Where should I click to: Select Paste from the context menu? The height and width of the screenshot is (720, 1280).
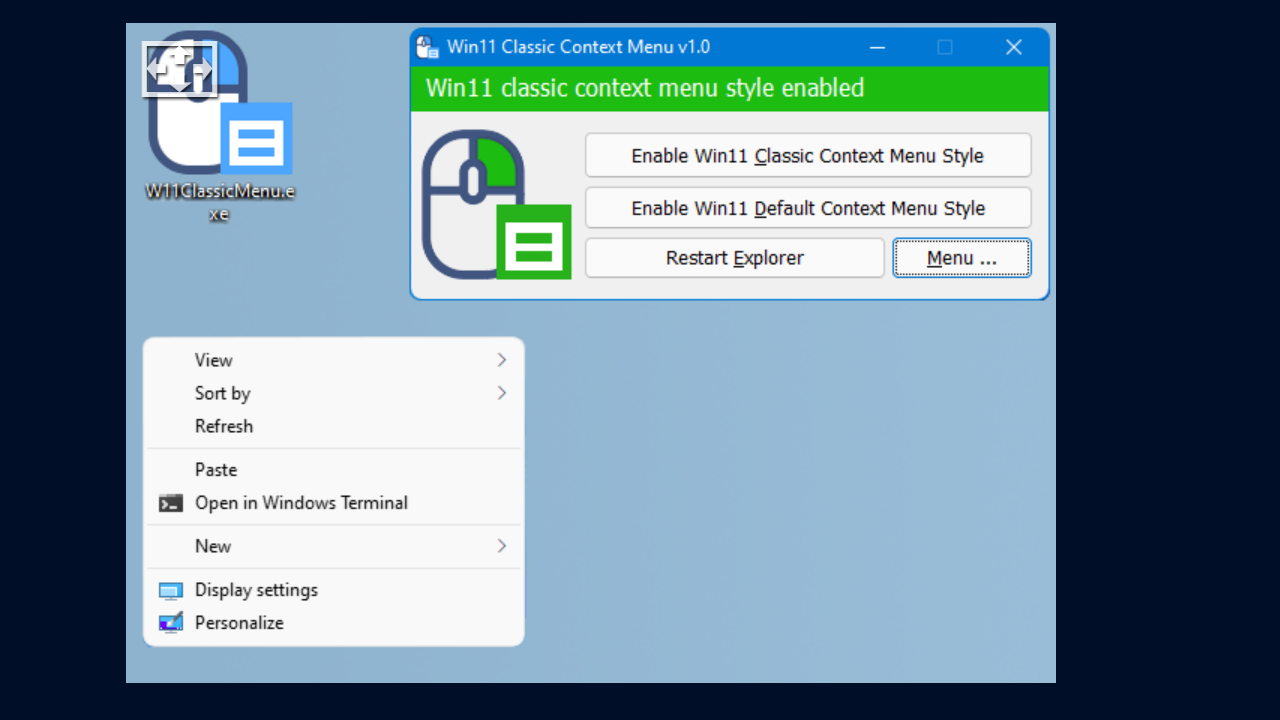[216, 469]
